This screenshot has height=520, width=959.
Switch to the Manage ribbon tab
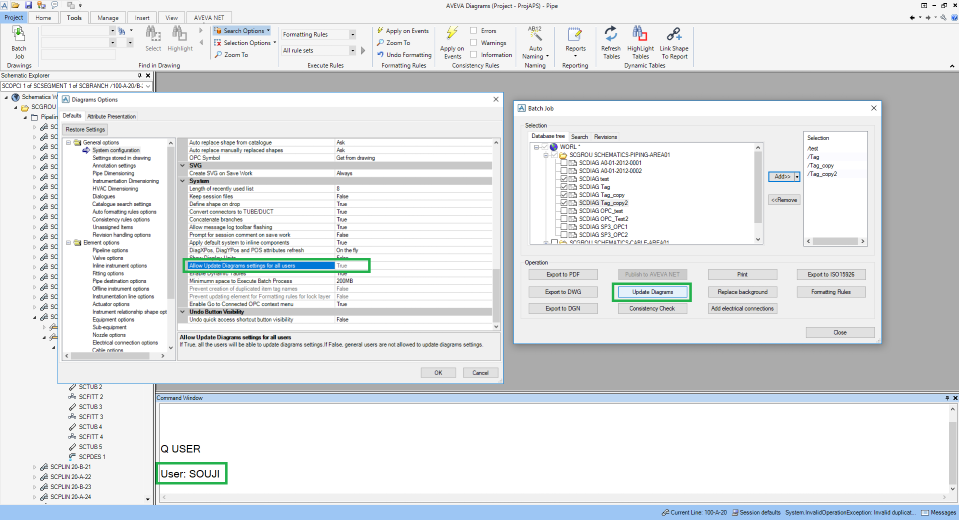pos(108,18)
